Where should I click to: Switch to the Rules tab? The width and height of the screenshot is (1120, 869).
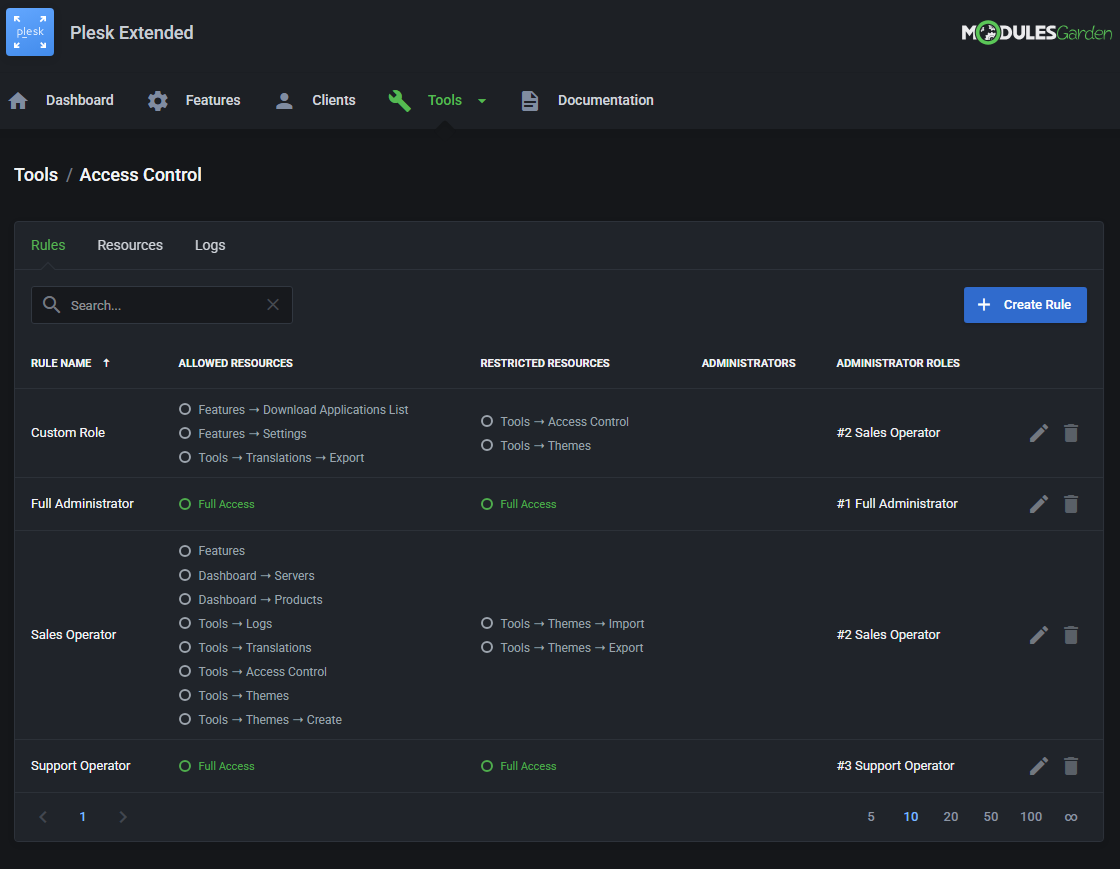coord(48,245)
